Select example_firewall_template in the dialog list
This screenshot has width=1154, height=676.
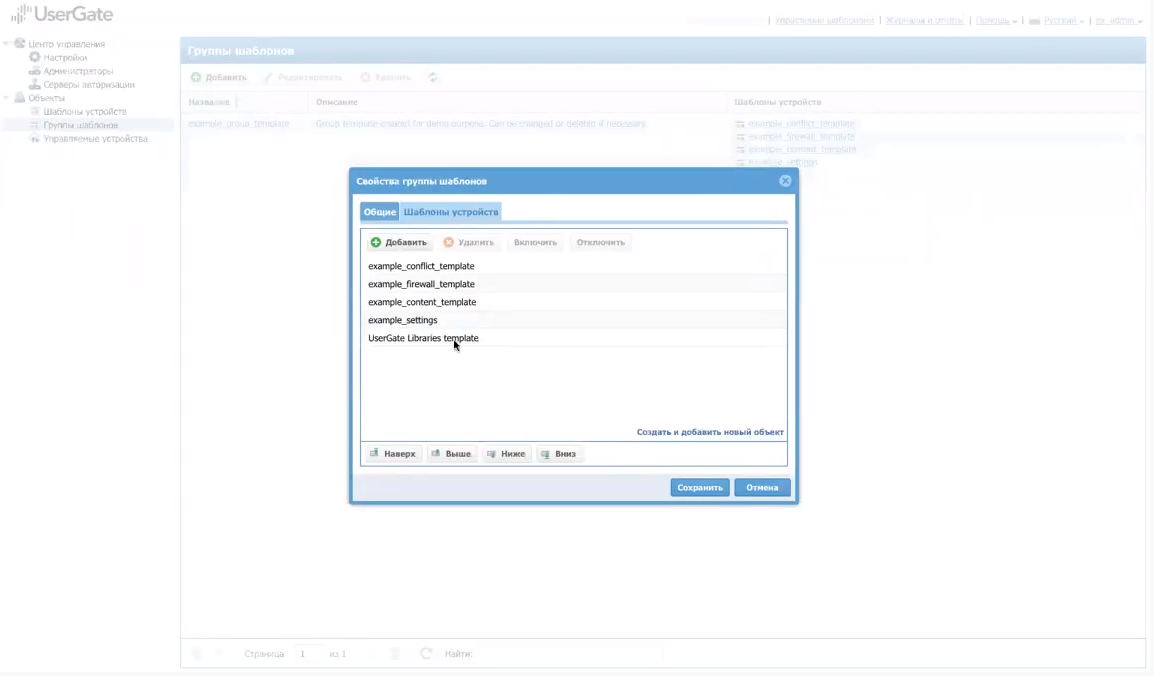(x=573, y=284)
